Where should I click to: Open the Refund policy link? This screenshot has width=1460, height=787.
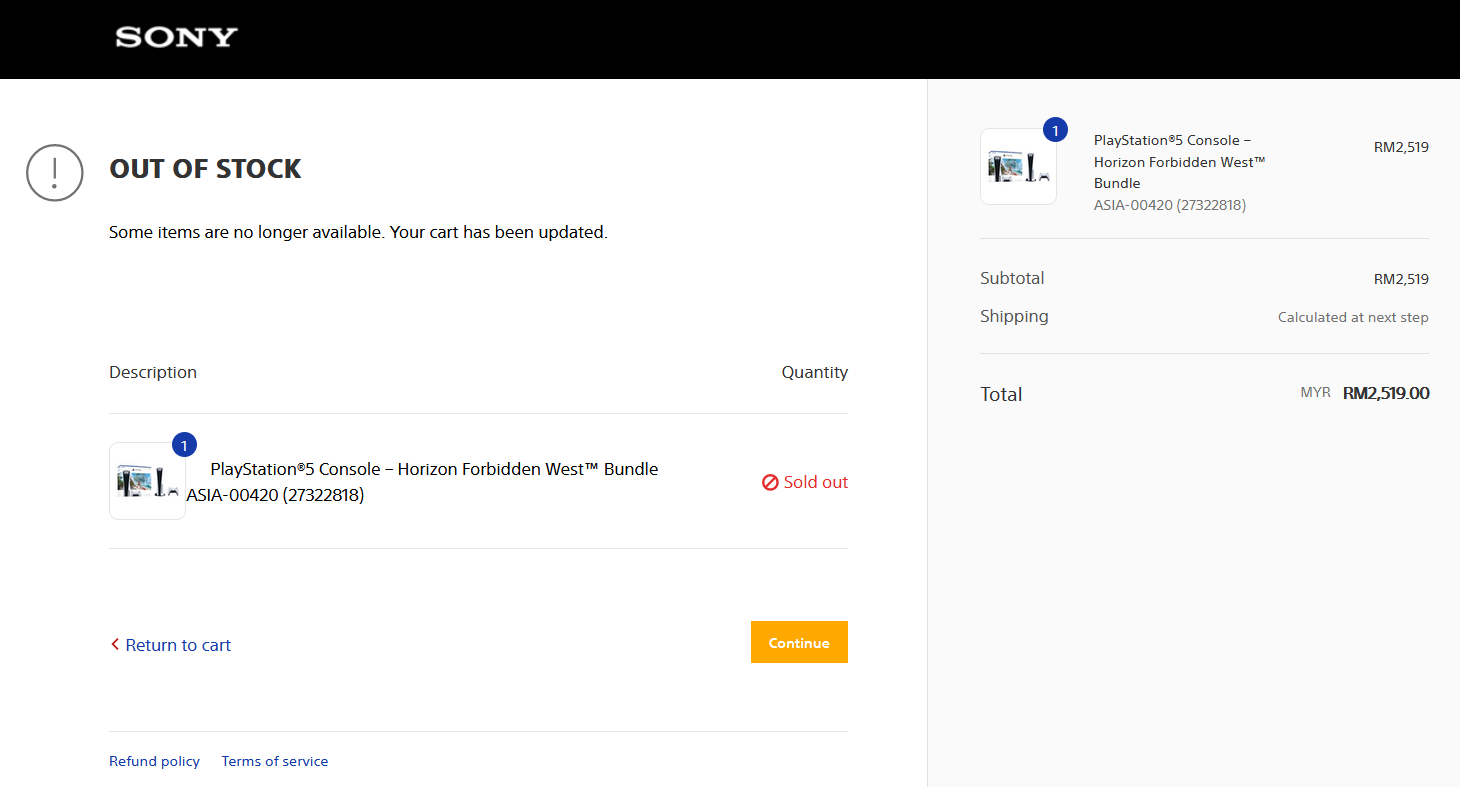[x=154, y=761]
